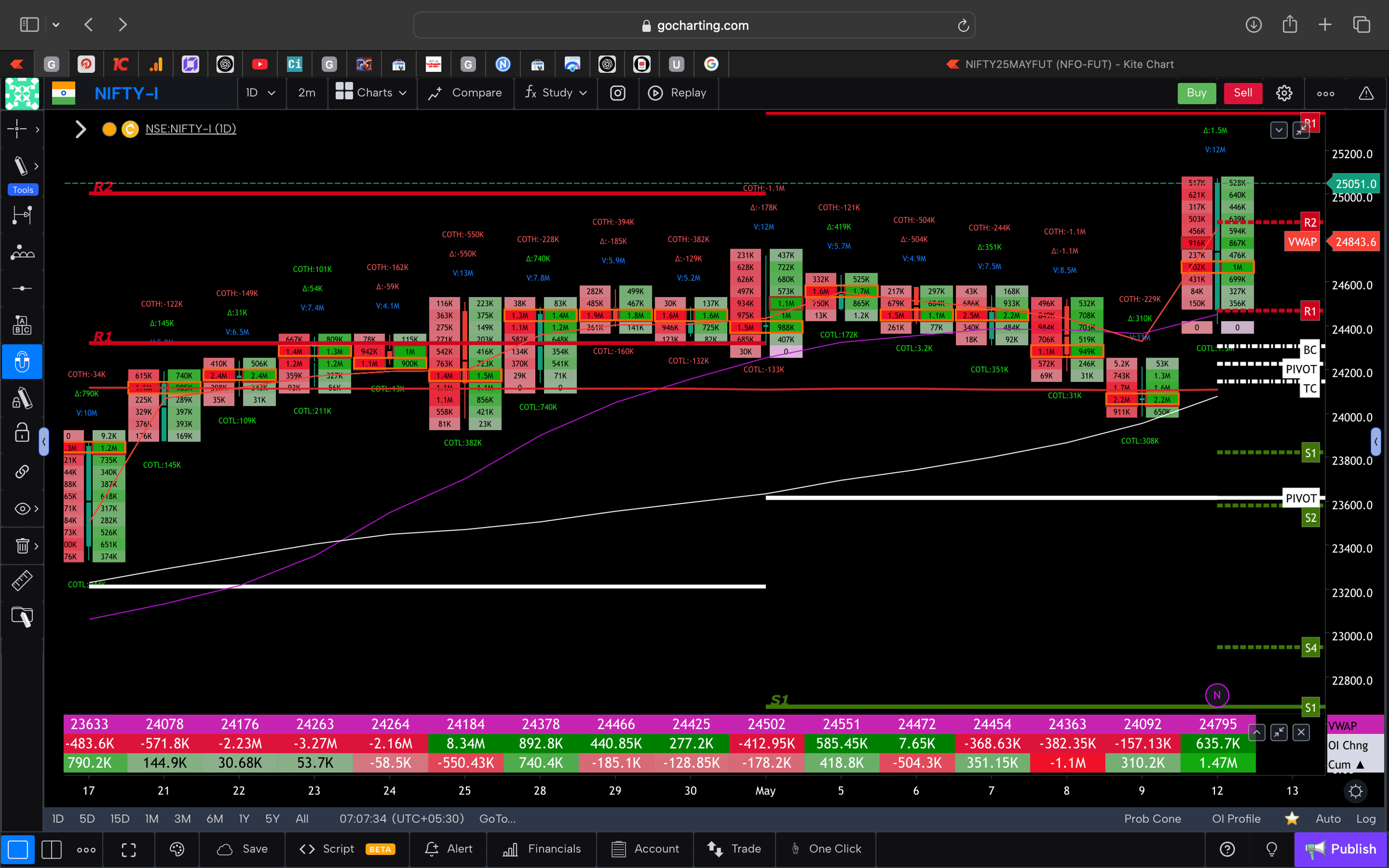This screenshot has width=1389, height=868.
Task: Click the magnet snap tool
Action: click(x=22, y=362)
